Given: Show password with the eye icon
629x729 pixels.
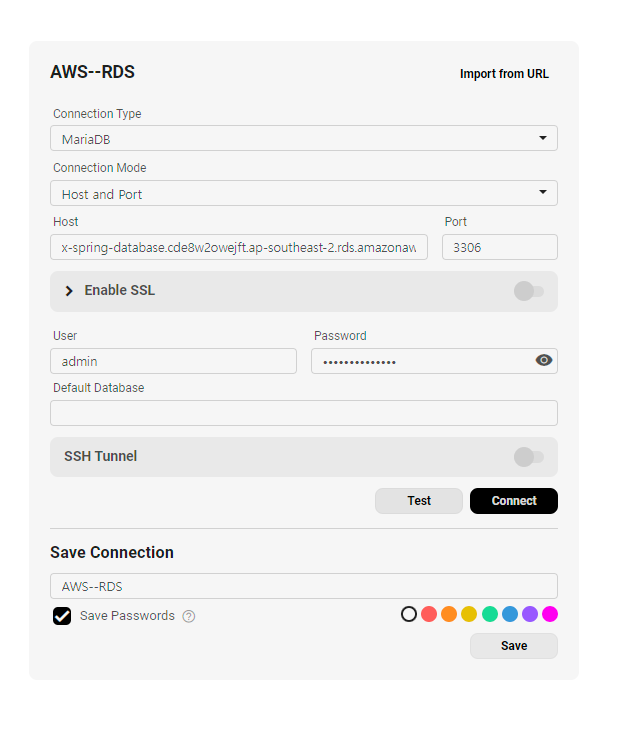Looking at the screenshot, I should click(543, 360).
